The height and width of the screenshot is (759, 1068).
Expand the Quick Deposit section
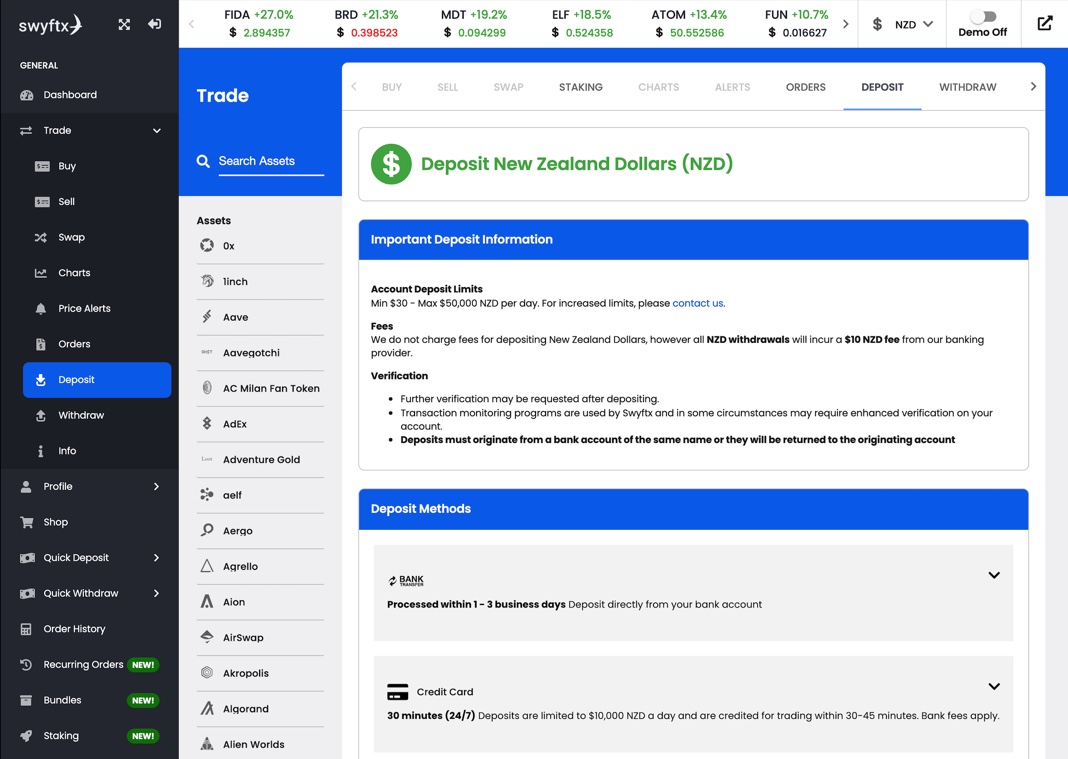(157, 557)
